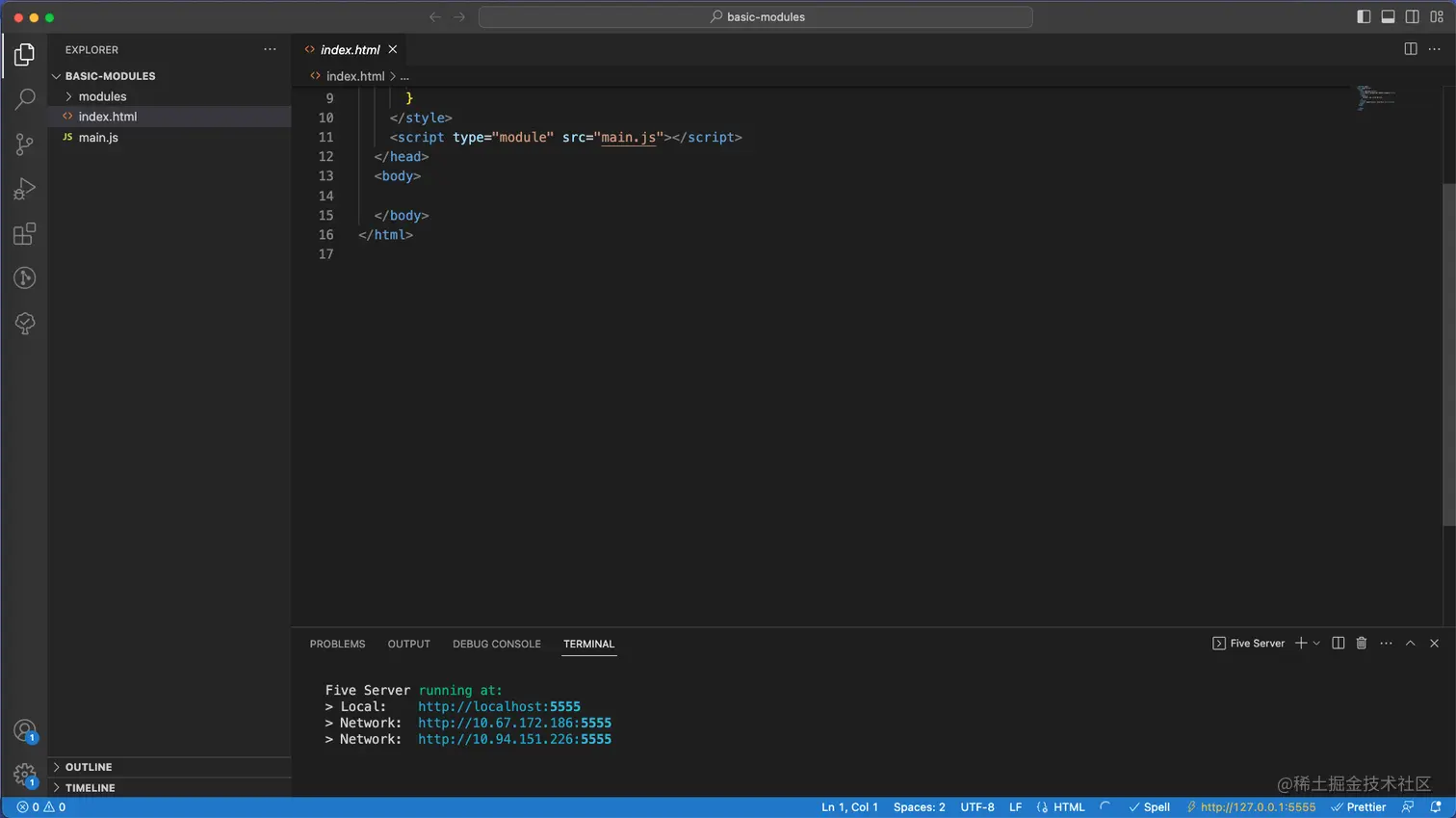
Task: Open the Run and Debug view
Action: point(25,189)
